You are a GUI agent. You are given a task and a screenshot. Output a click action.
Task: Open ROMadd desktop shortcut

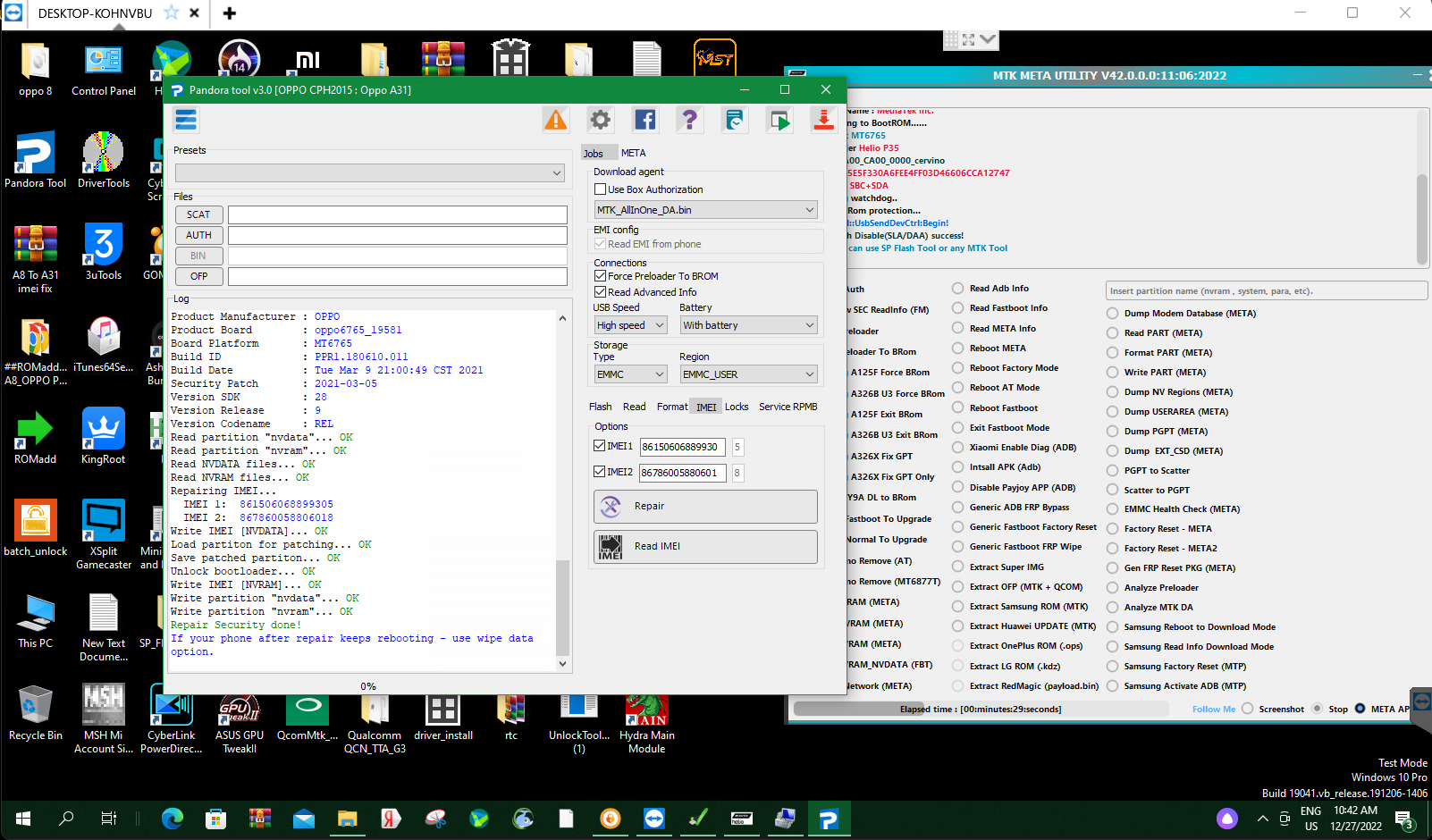coord(36,436)
